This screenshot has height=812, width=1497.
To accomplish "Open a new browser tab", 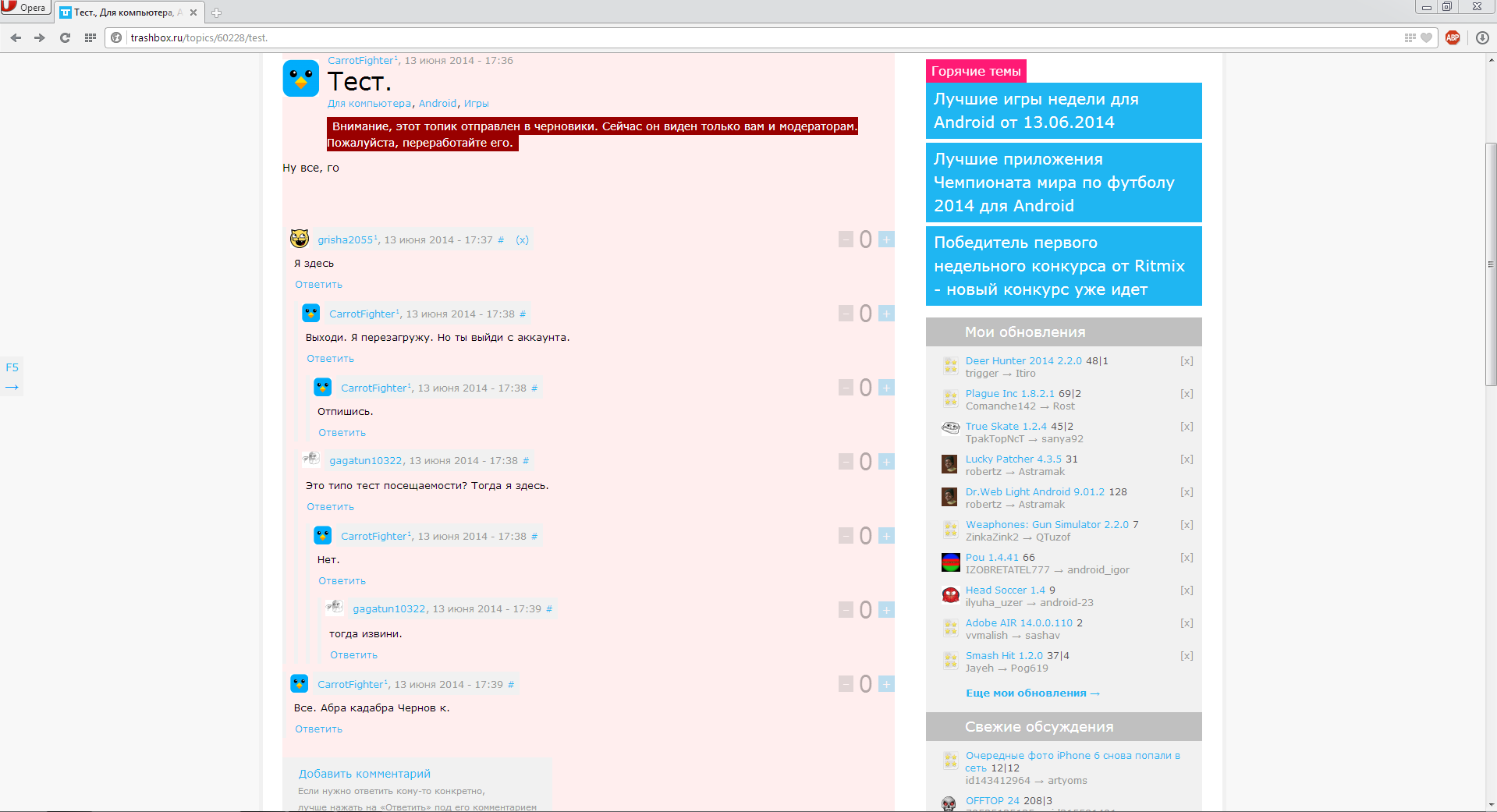I will [216, 12].
